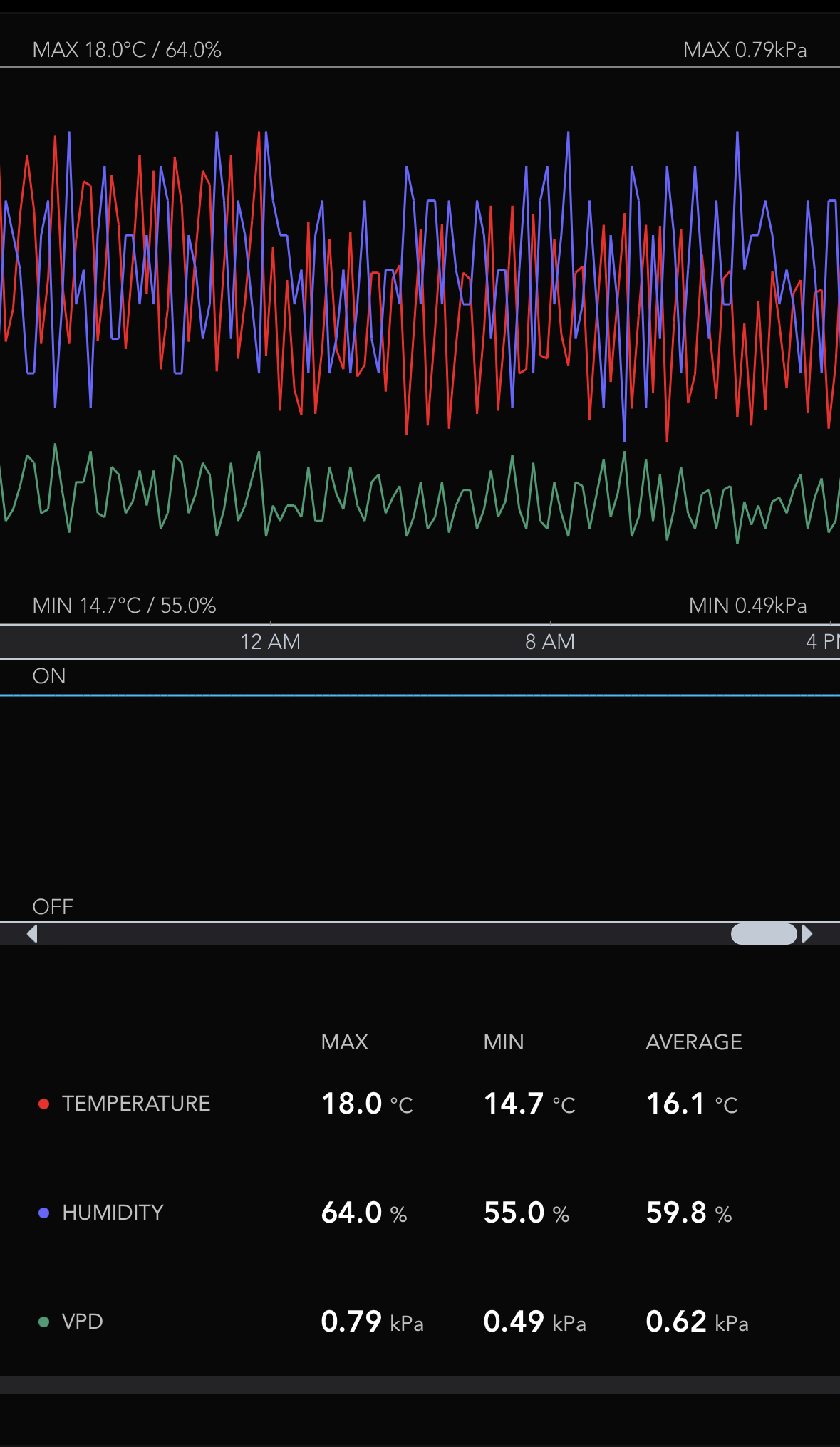Click the blue Humidity legend dot

43,1213
